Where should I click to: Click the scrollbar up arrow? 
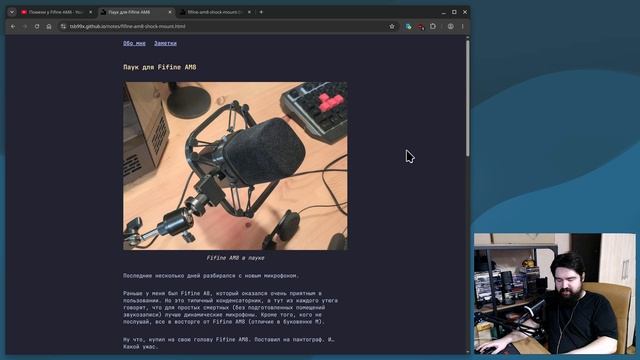click(x=468, y=38)
